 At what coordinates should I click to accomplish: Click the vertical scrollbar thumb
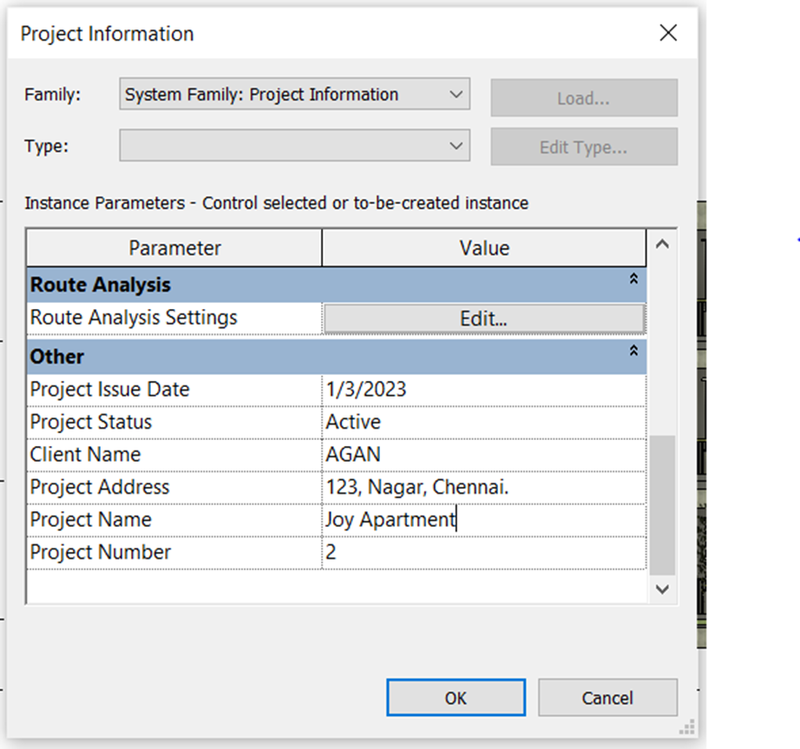point(662,505)
